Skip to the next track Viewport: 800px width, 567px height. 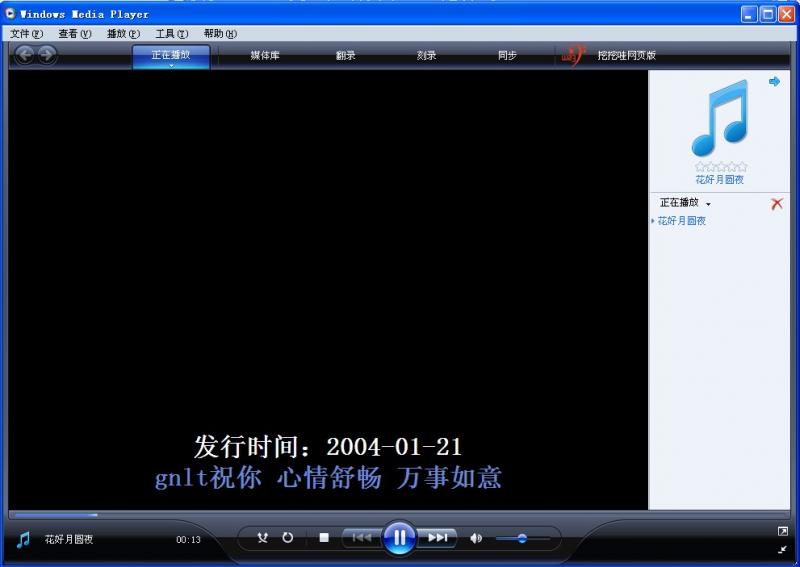(438, 538)
